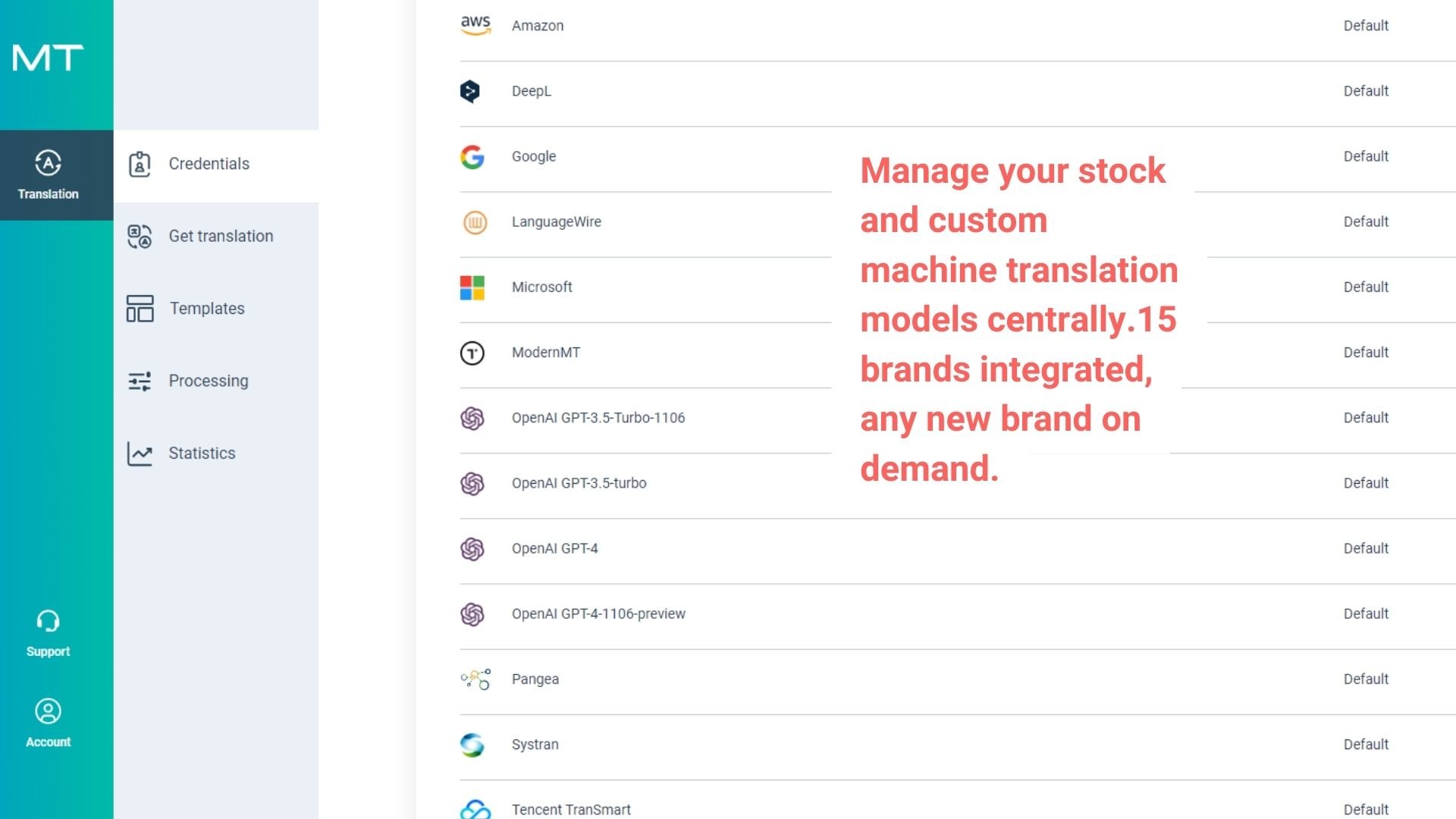Open the Translation section icon
This screenshot has height=819, width=1456.
point(48,163)
